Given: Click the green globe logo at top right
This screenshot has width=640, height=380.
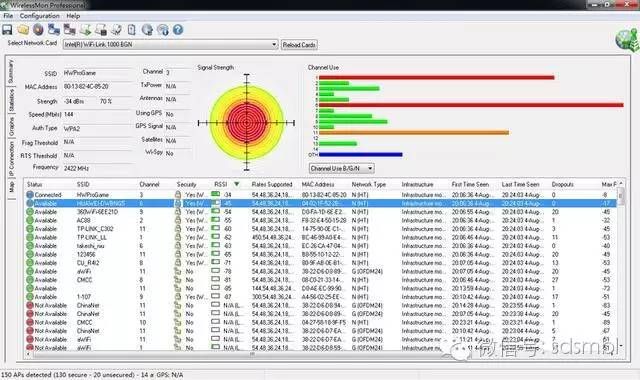Looking at the screenshot, I should (x=627, y=40).
